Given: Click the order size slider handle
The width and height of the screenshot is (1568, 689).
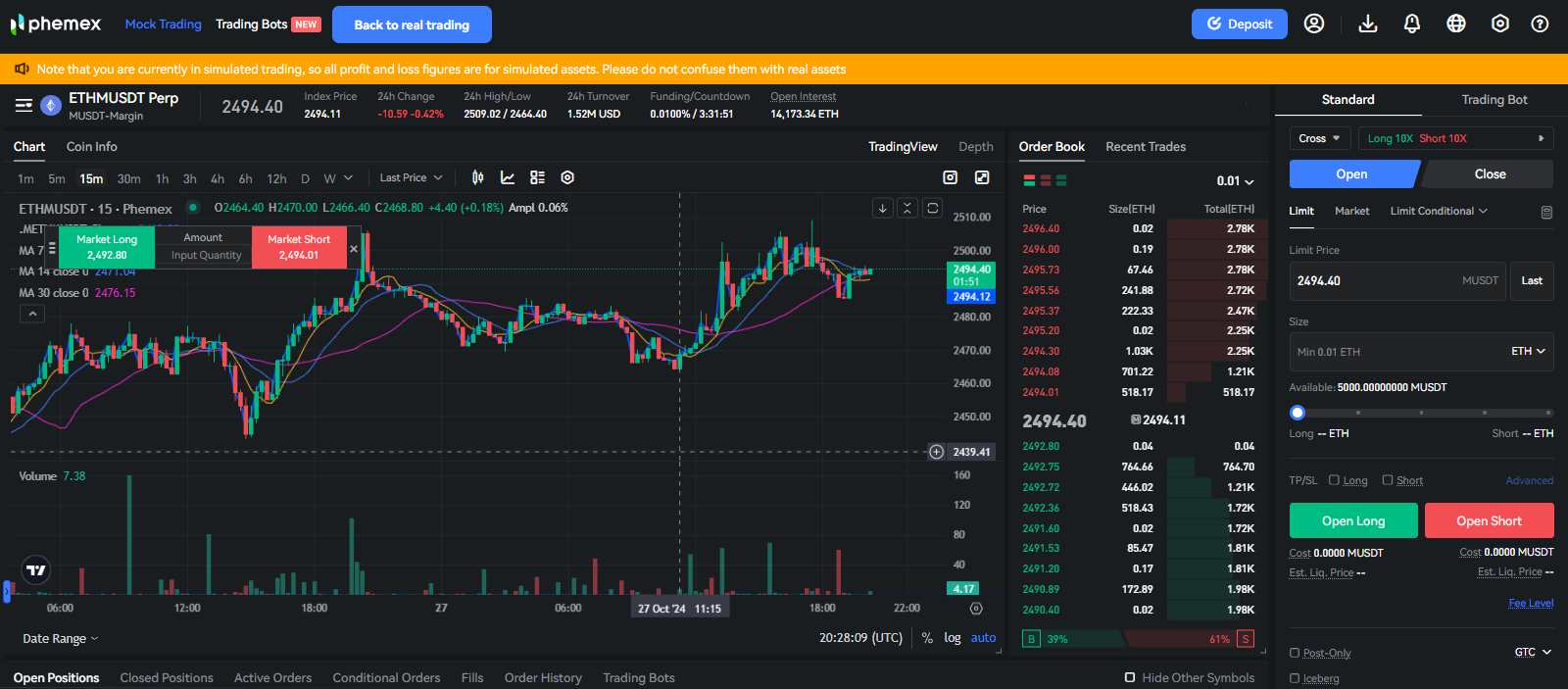Looking at the screenshot, I should pos(1298,413).
